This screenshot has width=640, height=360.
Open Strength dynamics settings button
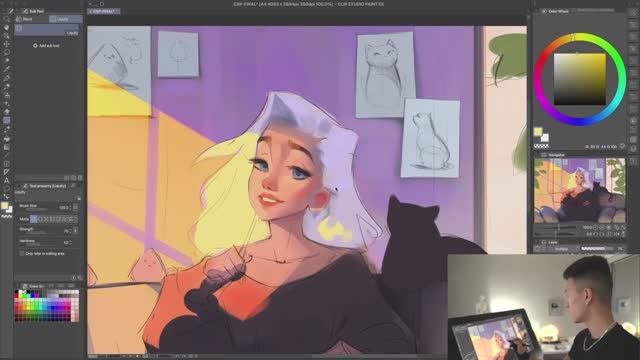[x=76, y=231]
